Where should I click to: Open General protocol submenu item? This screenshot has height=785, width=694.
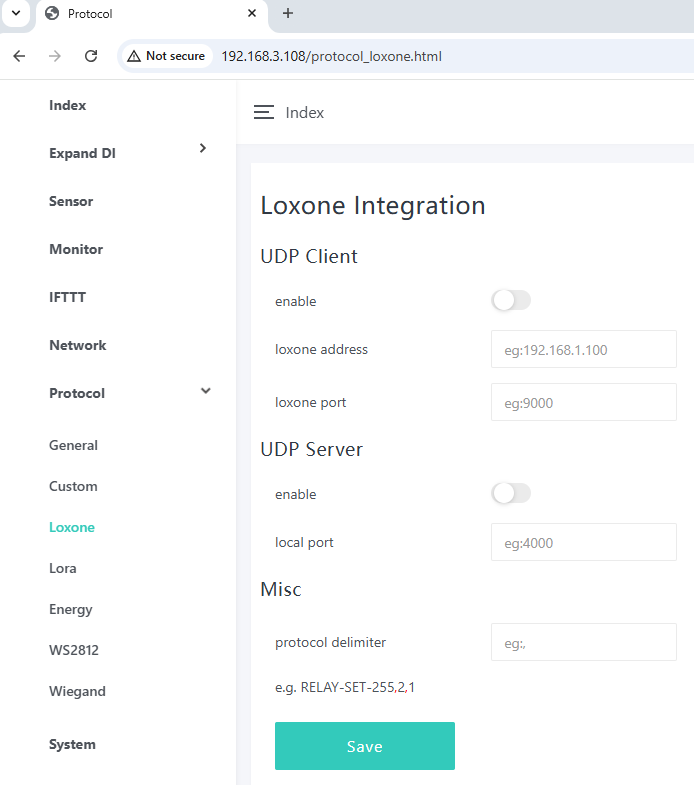(73, 445)
